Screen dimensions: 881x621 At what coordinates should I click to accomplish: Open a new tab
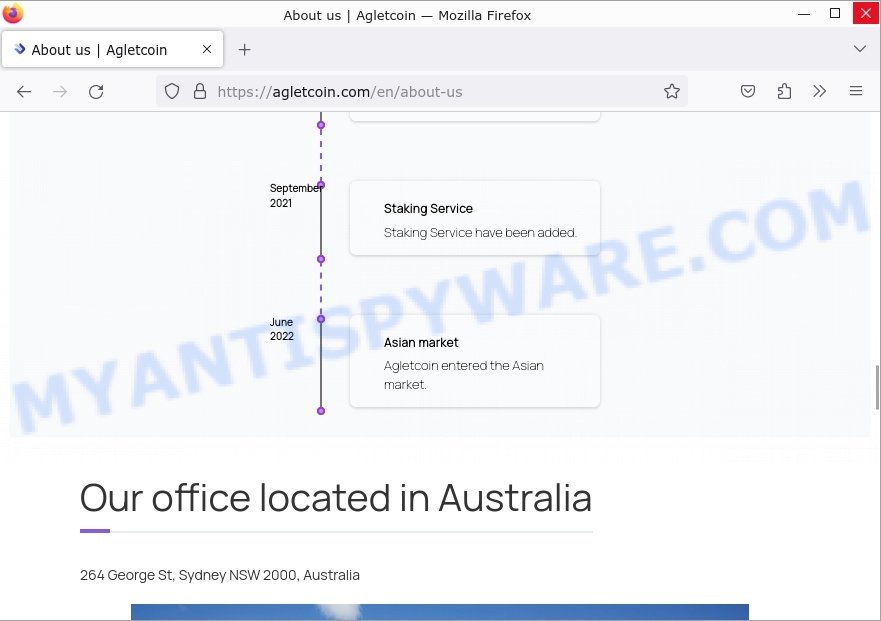click(x=244, y=49)
